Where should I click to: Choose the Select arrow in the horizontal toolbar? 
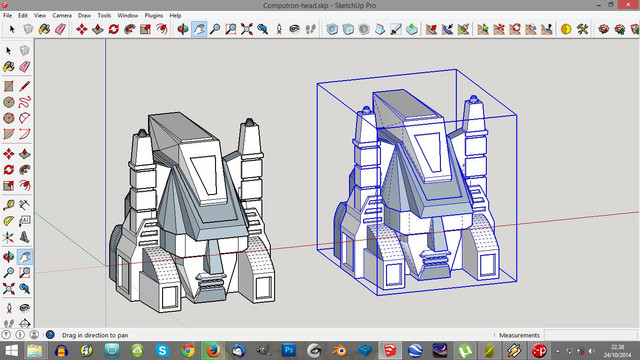[12, 29]
